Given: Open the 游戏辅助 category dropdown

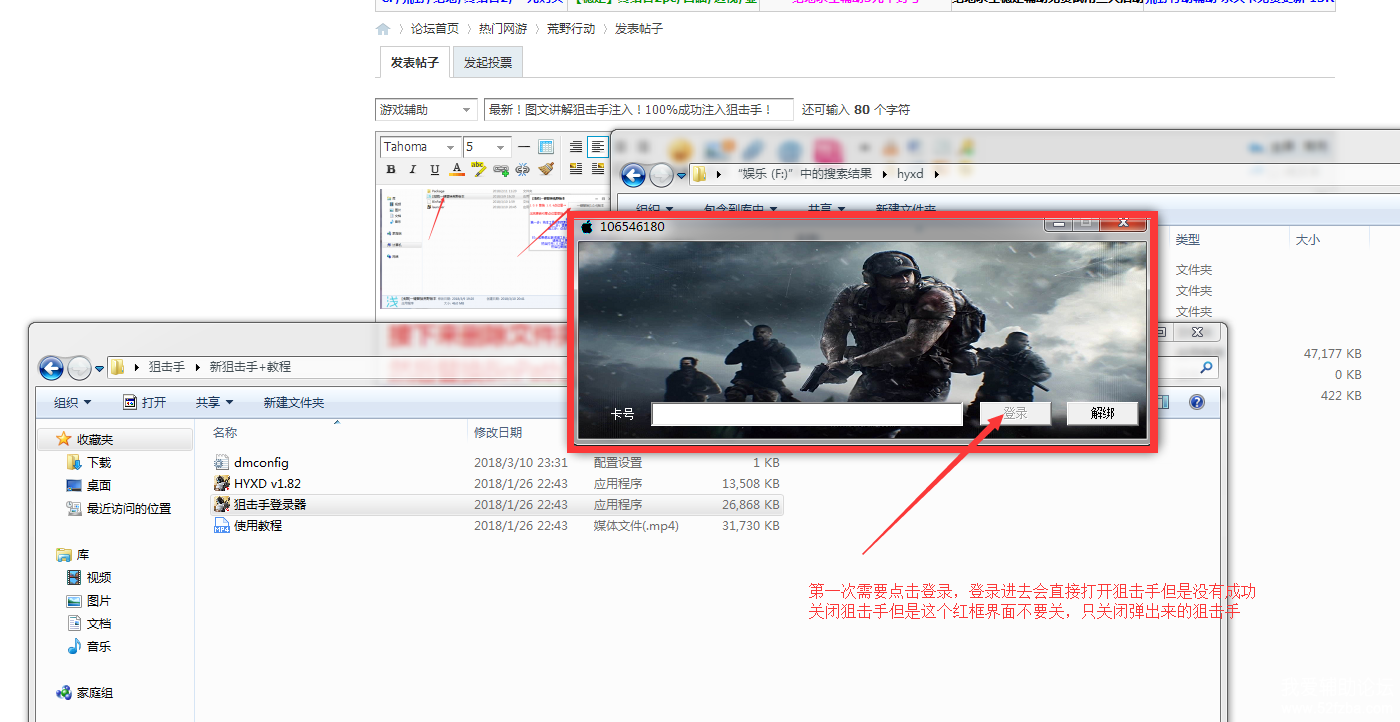Looking at the screenshot, I should click(x=427, y=110).
